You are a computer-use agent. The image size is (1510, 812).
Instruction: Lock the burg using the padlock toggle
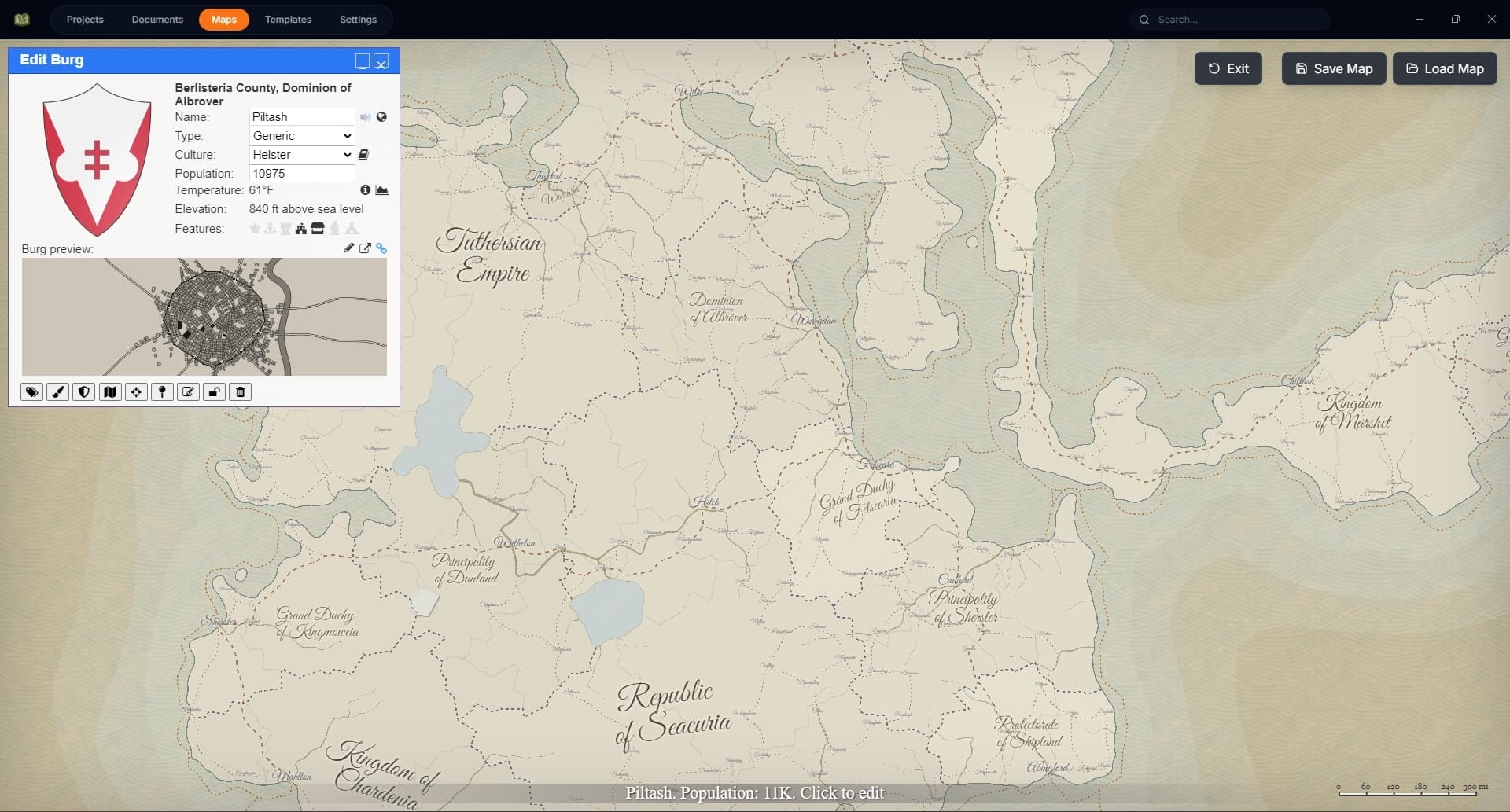coord(214,392)
